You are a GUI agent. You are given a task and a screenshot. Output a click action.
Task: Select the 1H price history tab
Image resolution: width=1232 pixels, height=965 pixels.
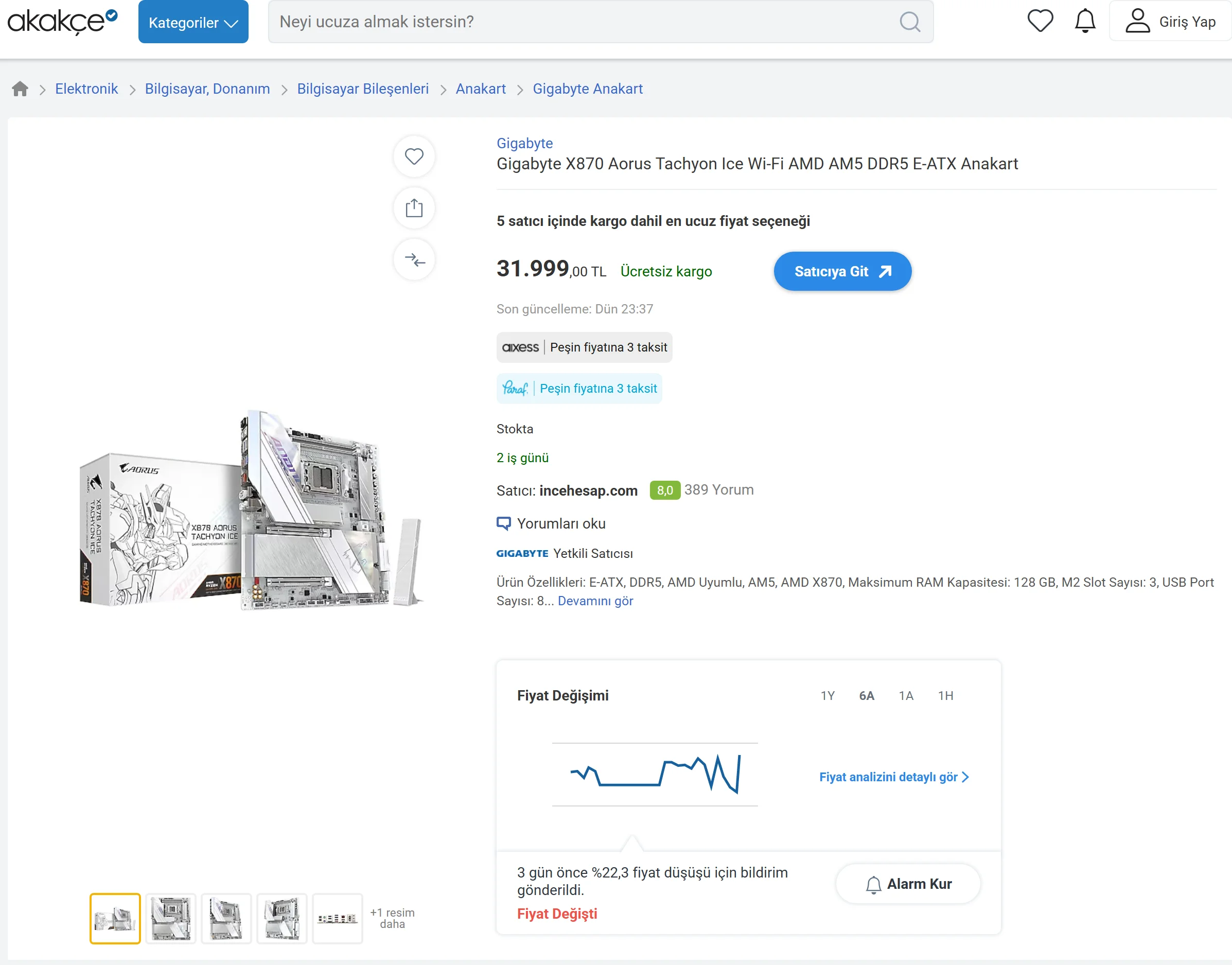tap(945, 695)
